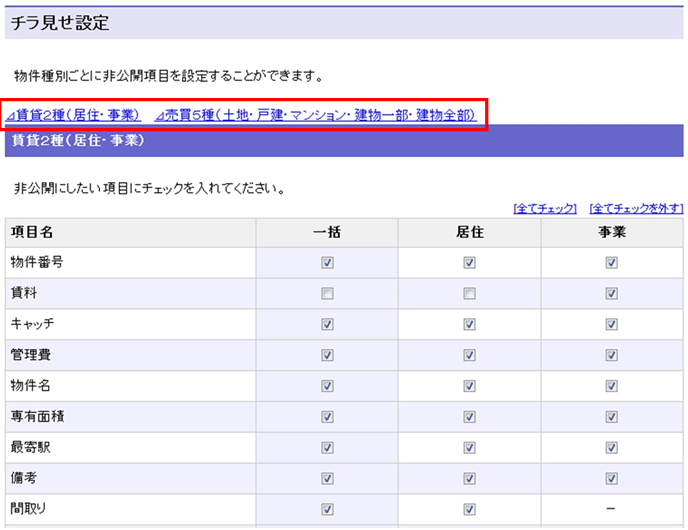Click the 物件番号 row label

pyautogui.click(x=37, y=262)
